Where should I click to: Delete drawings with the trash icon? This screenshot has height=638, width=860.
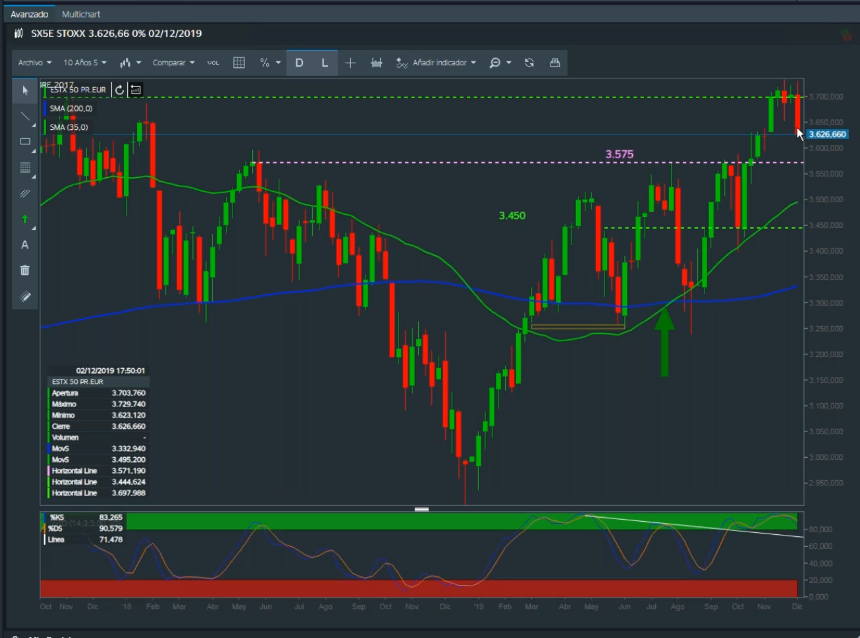click(25, 270)
